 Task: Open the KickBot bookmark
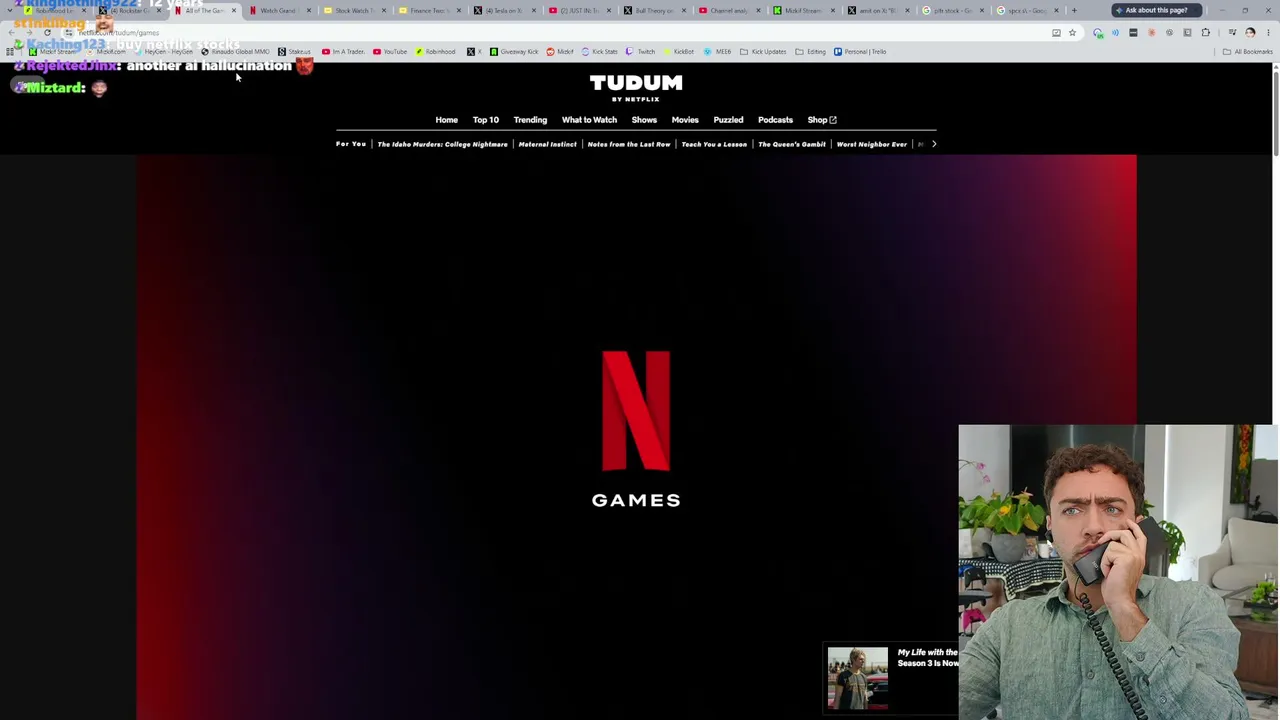pos(678,52)
